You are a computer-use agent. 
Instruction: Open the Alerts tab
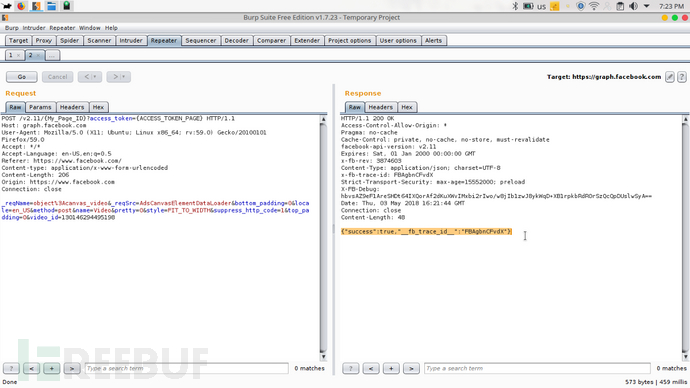433,40
